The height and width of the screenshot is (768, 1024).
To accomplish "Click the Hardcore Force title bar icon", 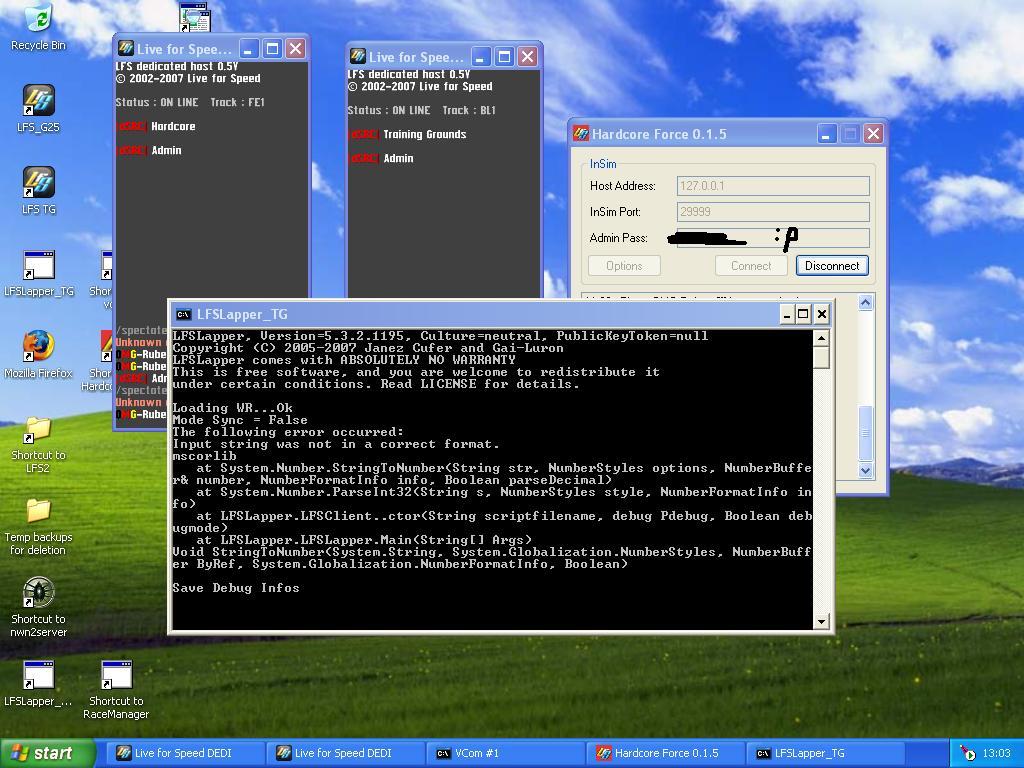I will click(581, 134).
